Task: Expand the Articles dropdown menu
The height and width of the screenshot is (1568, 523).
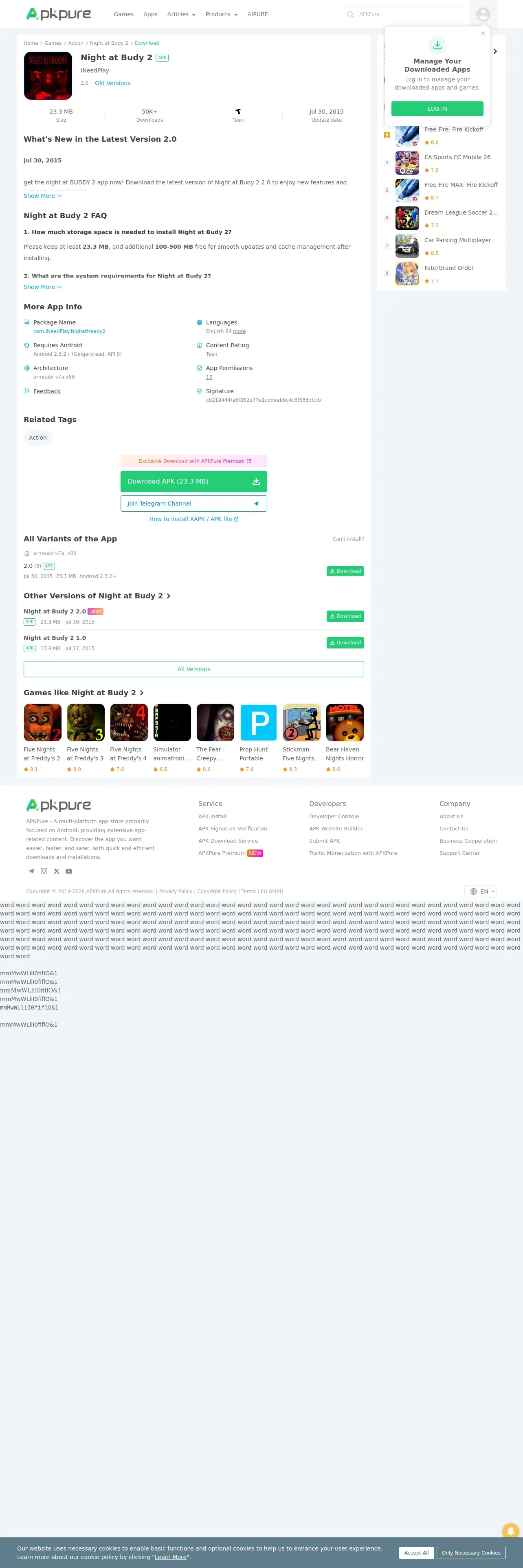Action: [181, 14]
